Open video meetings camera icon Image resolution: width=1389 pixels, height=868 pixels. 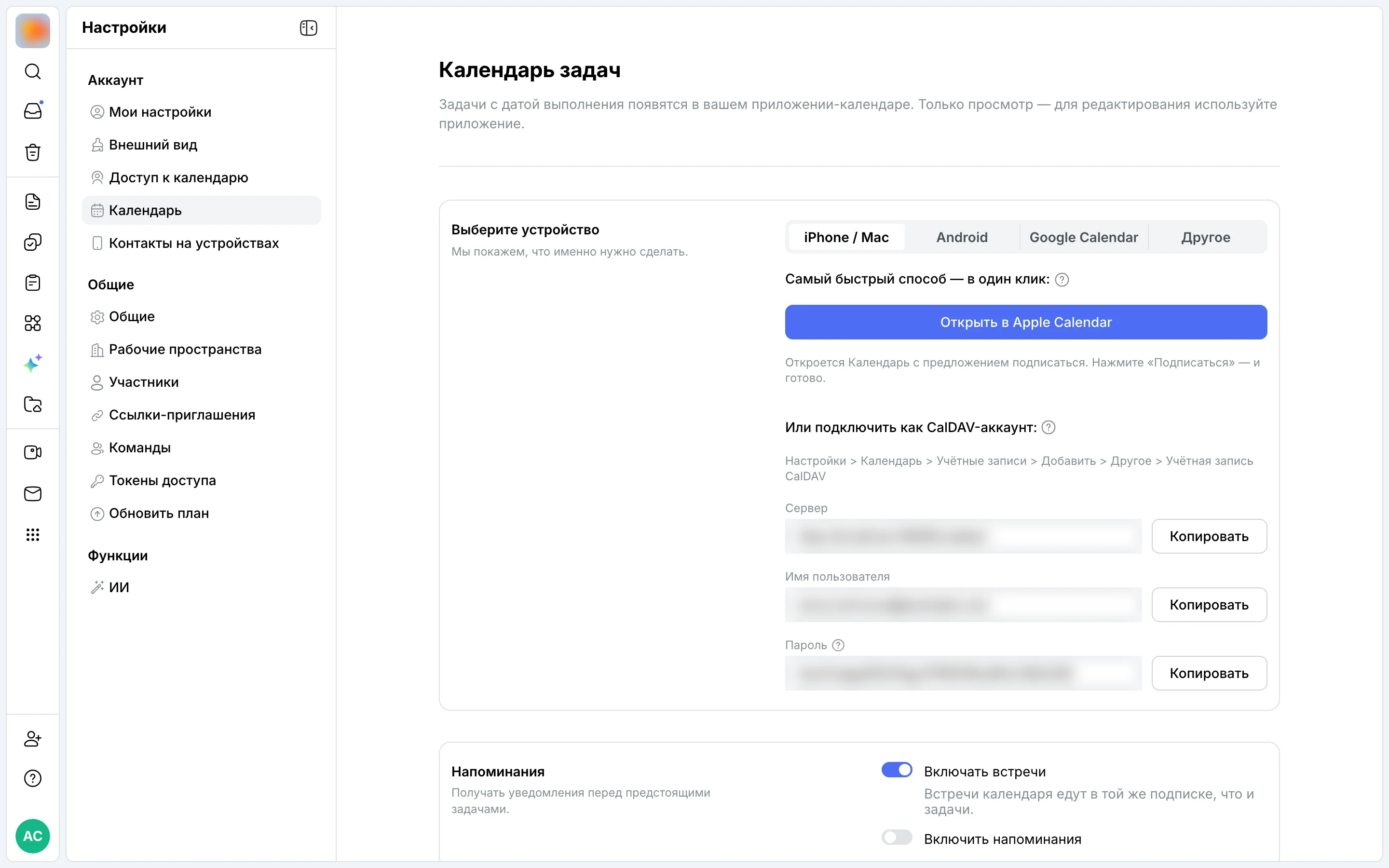(33, 452)
